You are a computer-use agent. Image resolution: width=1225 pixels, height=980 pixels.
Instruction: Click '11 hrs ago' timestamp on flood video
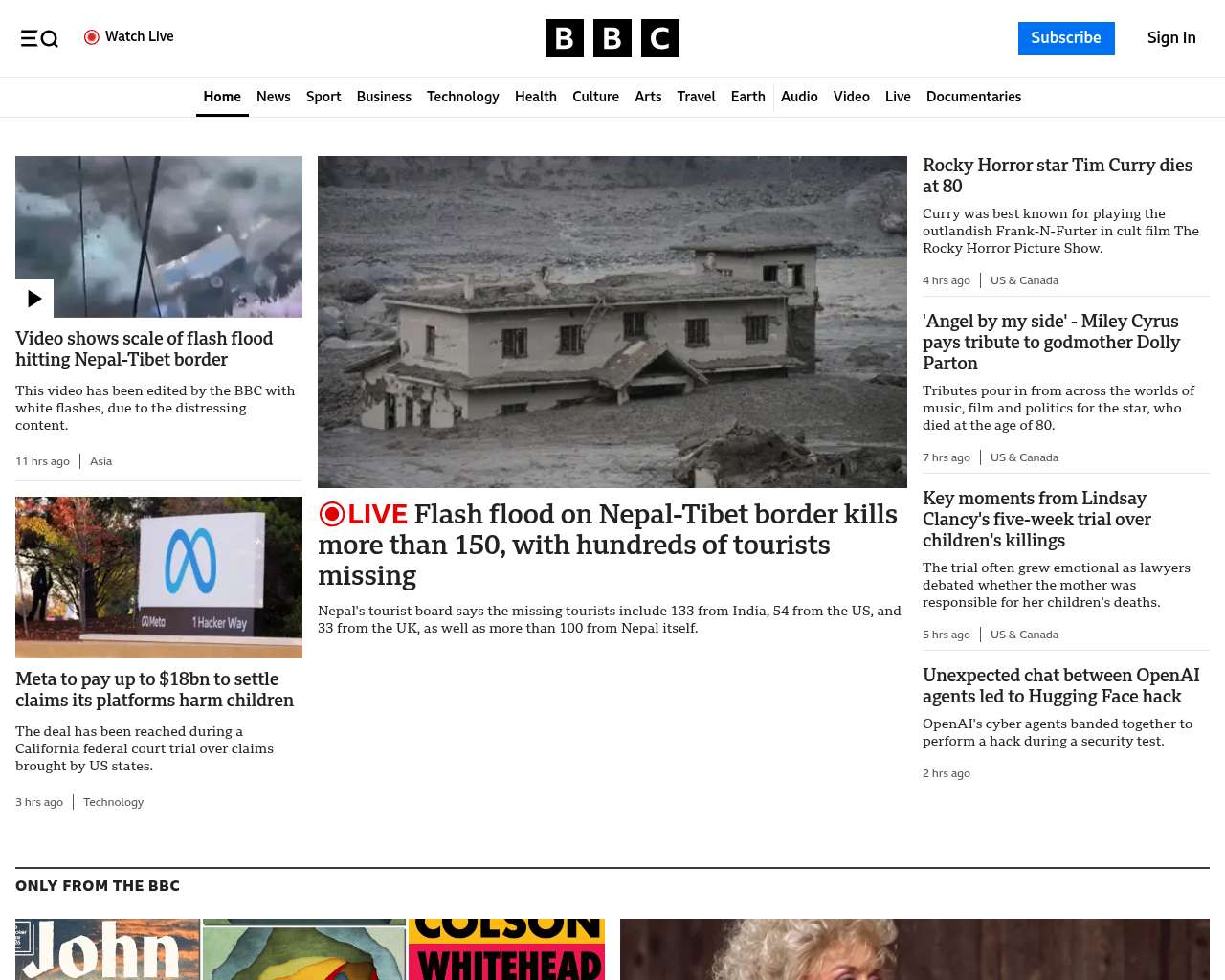click(42, 461)
